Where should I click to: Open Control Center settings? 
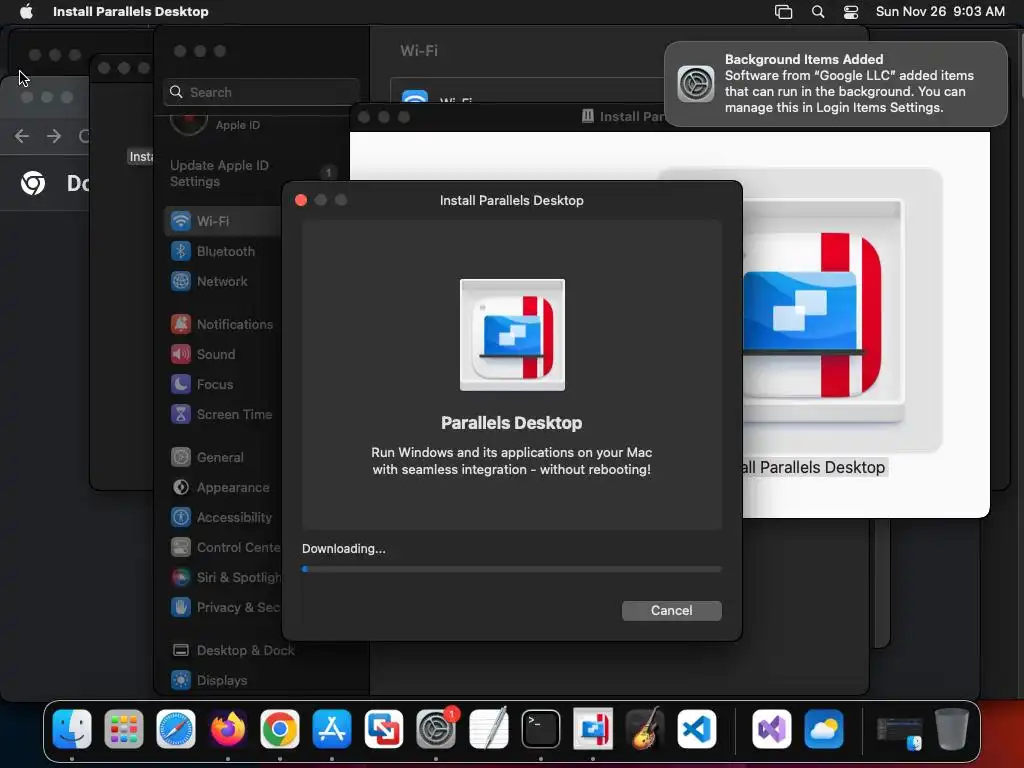pyautogui.click(x=223, y=548)
